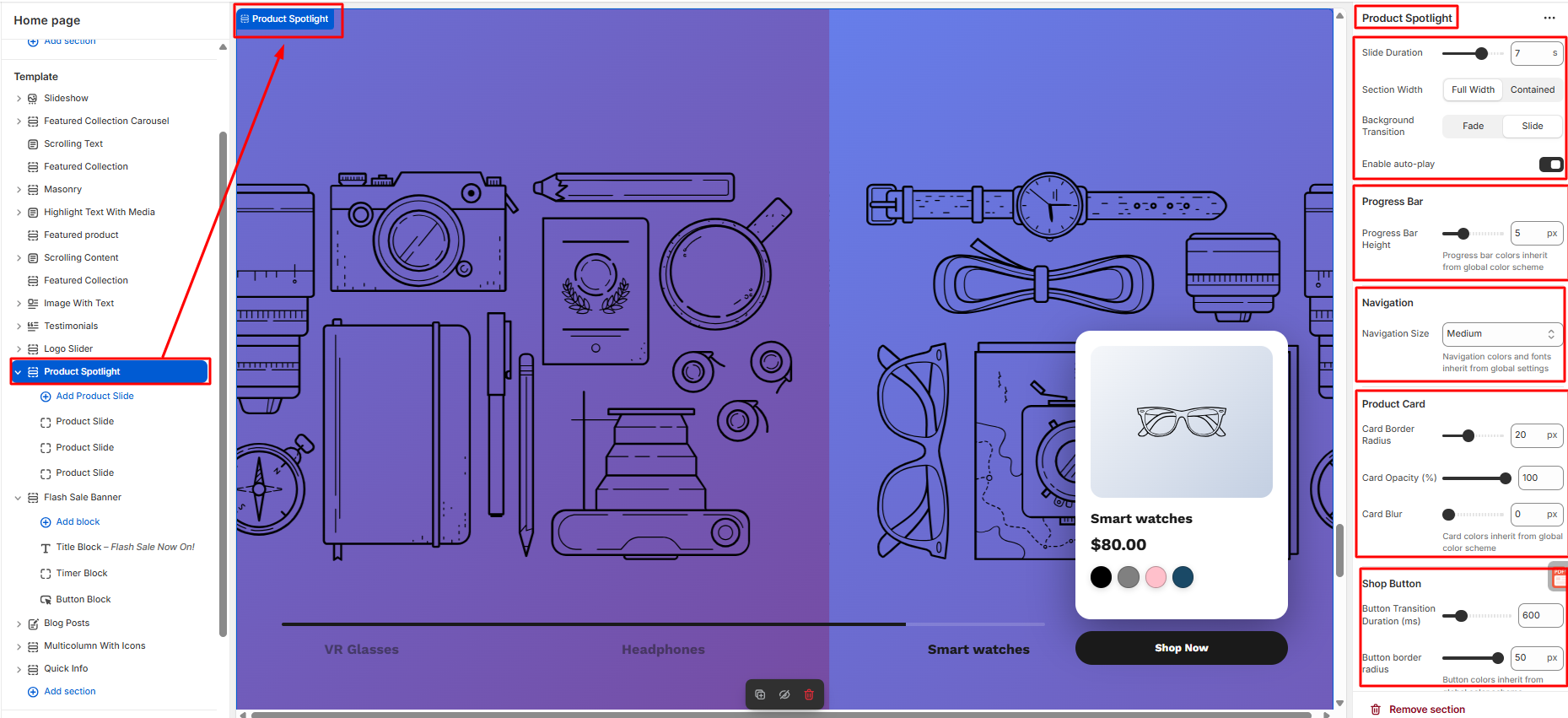Click the Title Block text icon
This screenshot has height=718, width=1568.
pyautogui.click(x=46, y=548)
